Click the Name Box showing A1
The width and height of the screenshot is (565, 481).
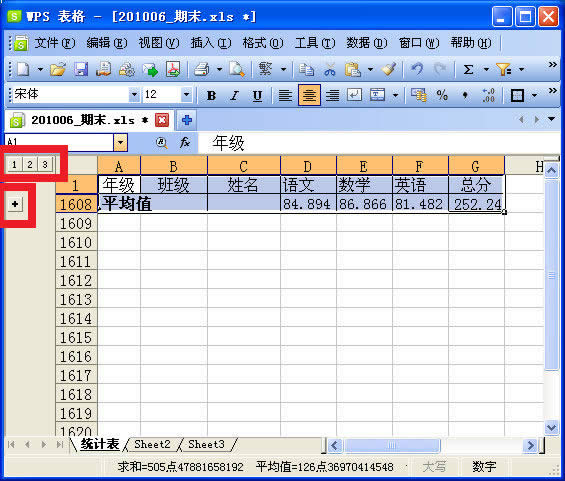click(59, 143)
